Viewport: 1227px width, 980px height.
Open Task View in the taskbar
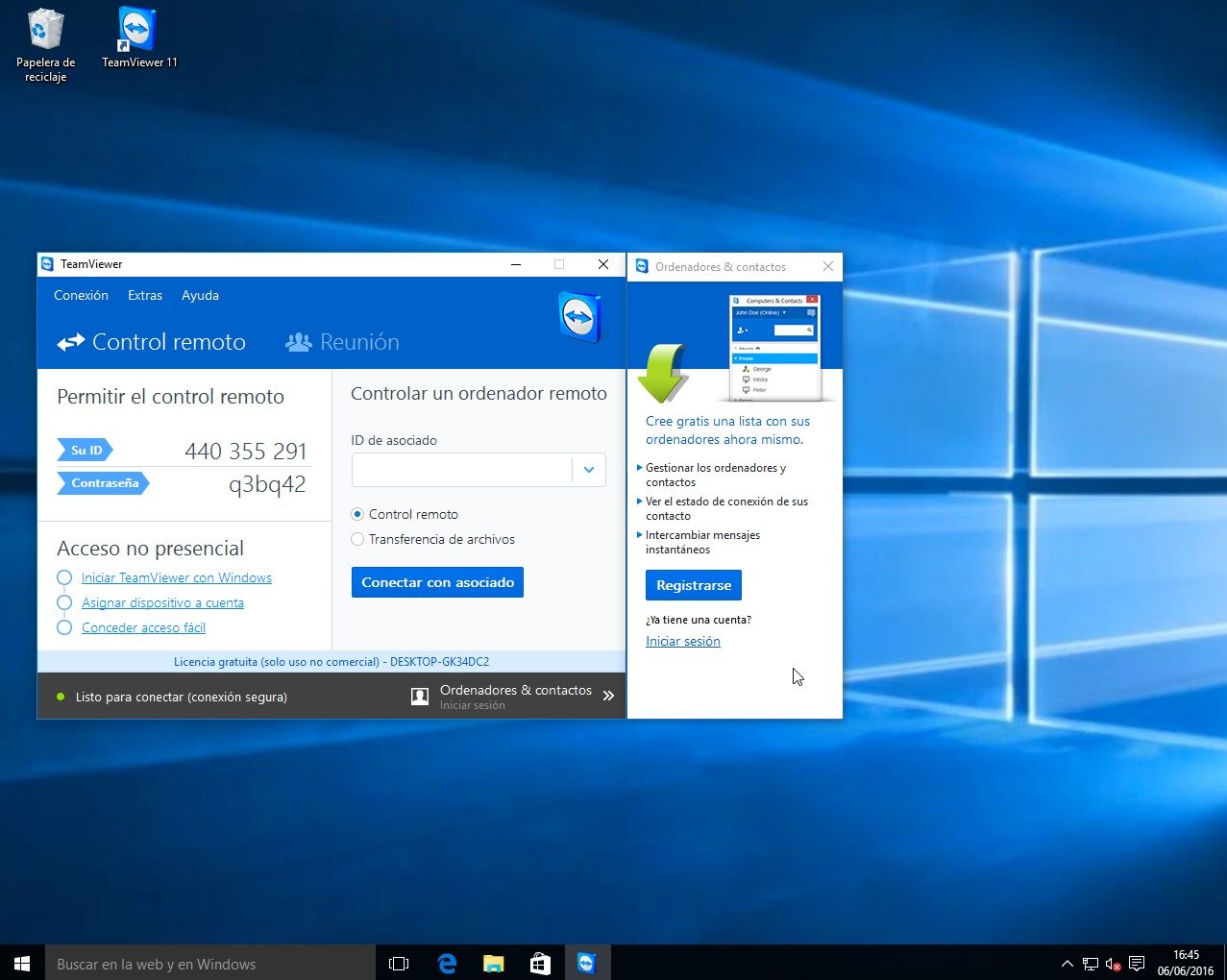tap(399, 963)
